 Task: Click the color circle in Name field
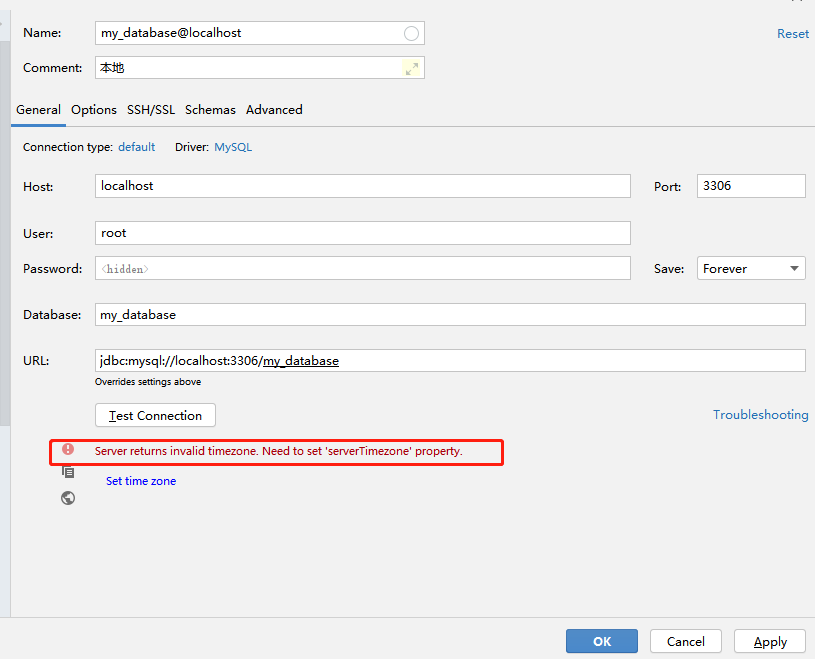(411, 33)
